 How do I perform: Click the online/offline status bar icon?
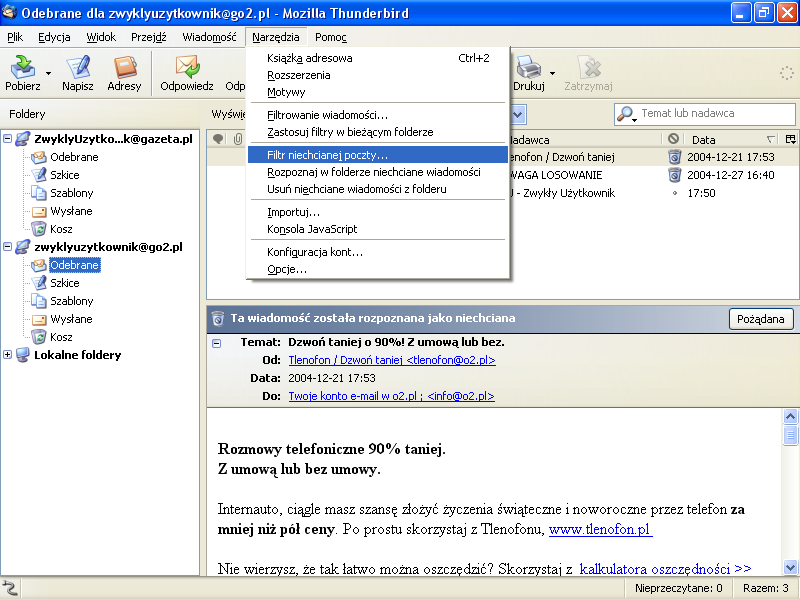10,588
